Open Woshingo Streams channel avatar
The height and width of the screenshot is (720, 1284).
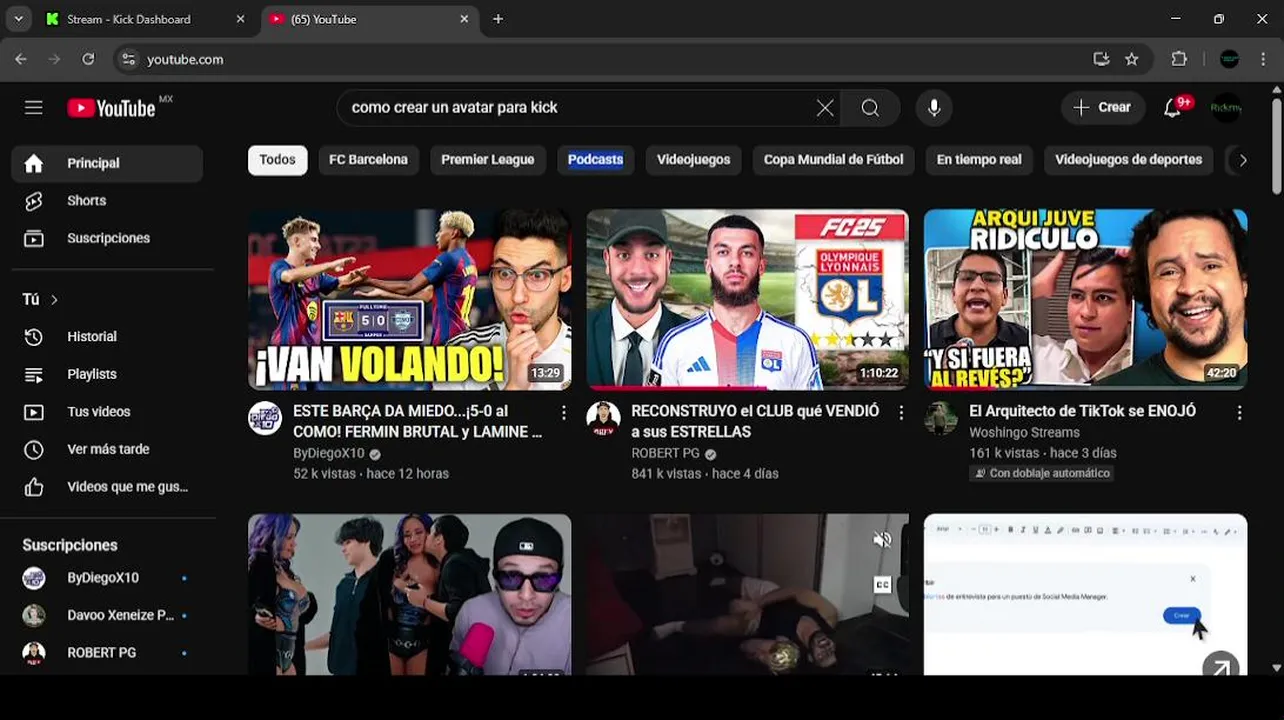941,418
